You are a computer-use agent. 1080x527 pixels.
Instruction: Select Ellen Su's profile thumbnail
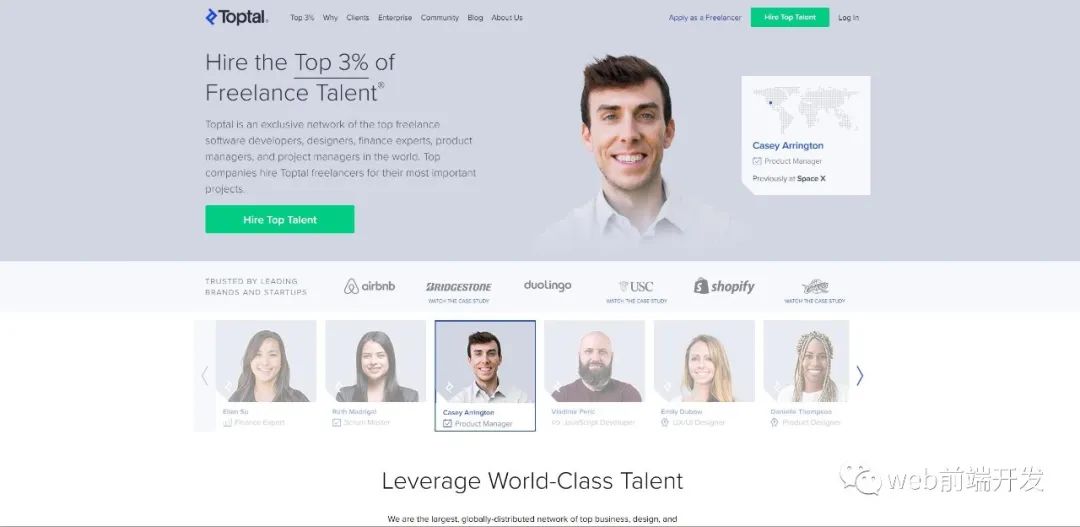point(266,375)
